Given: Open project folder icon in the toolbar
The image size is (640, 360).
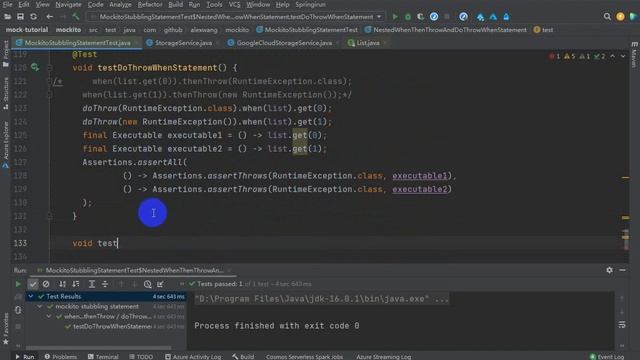Looking at the screenshot, I should 7,17.
